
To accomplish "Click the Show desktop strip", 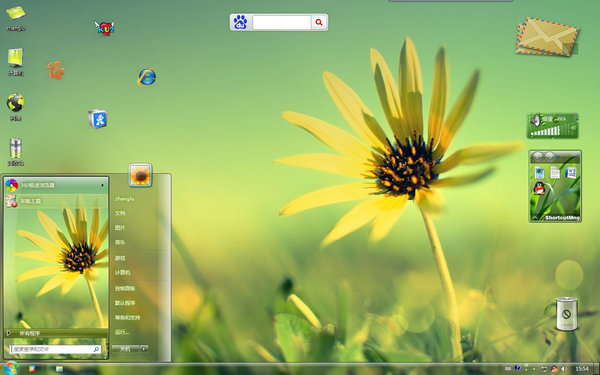I will click(x=596, y=369).
